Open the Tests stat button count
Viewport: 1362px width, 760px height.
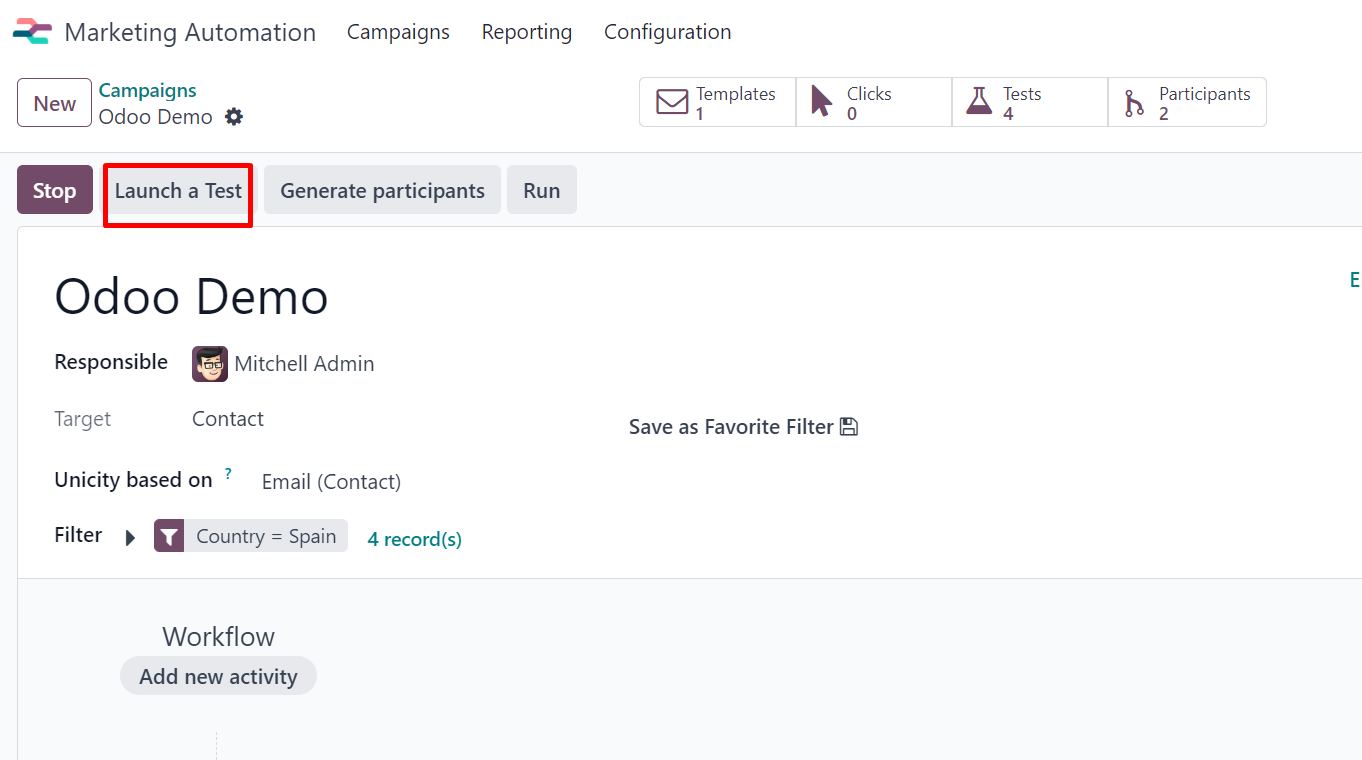pyautogui.click(x=1030, y=102)
